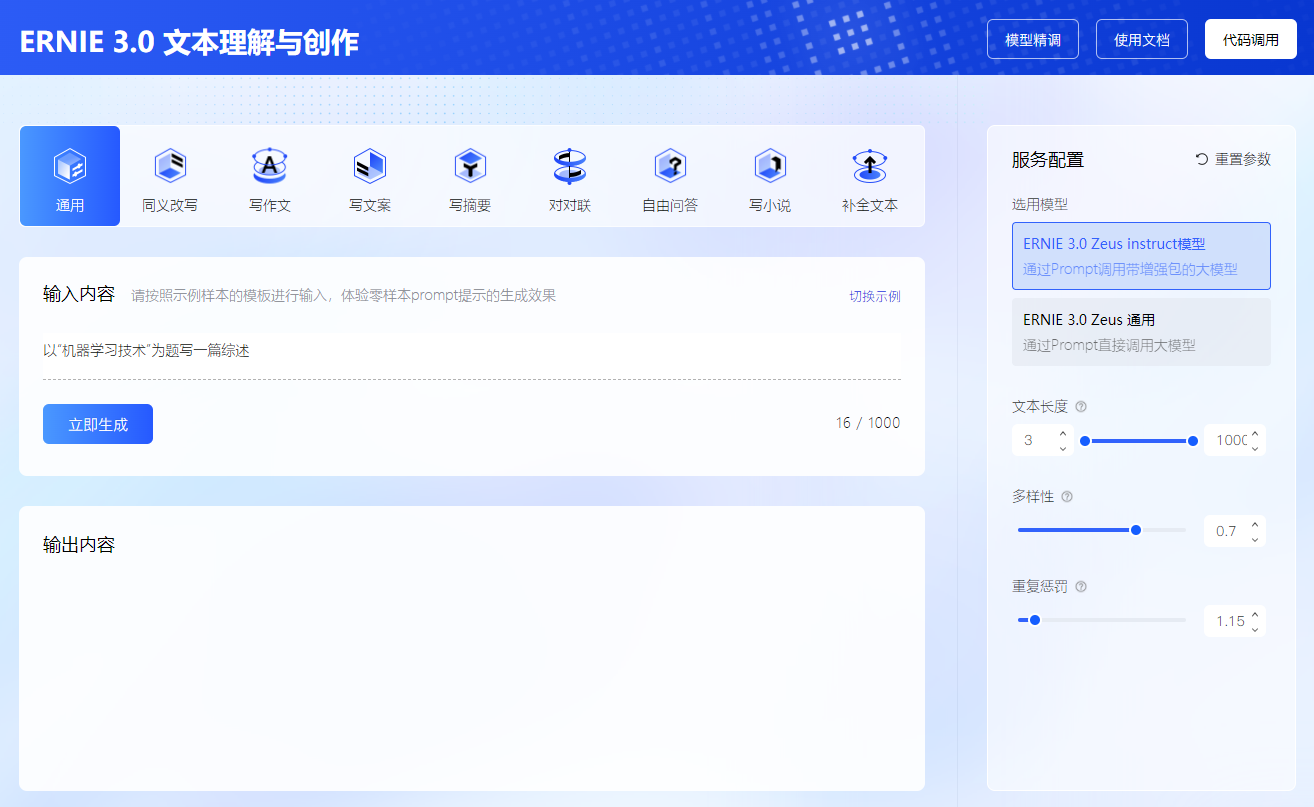Click the 对对联 couplet icon
1314x807 pixels.
570,166
